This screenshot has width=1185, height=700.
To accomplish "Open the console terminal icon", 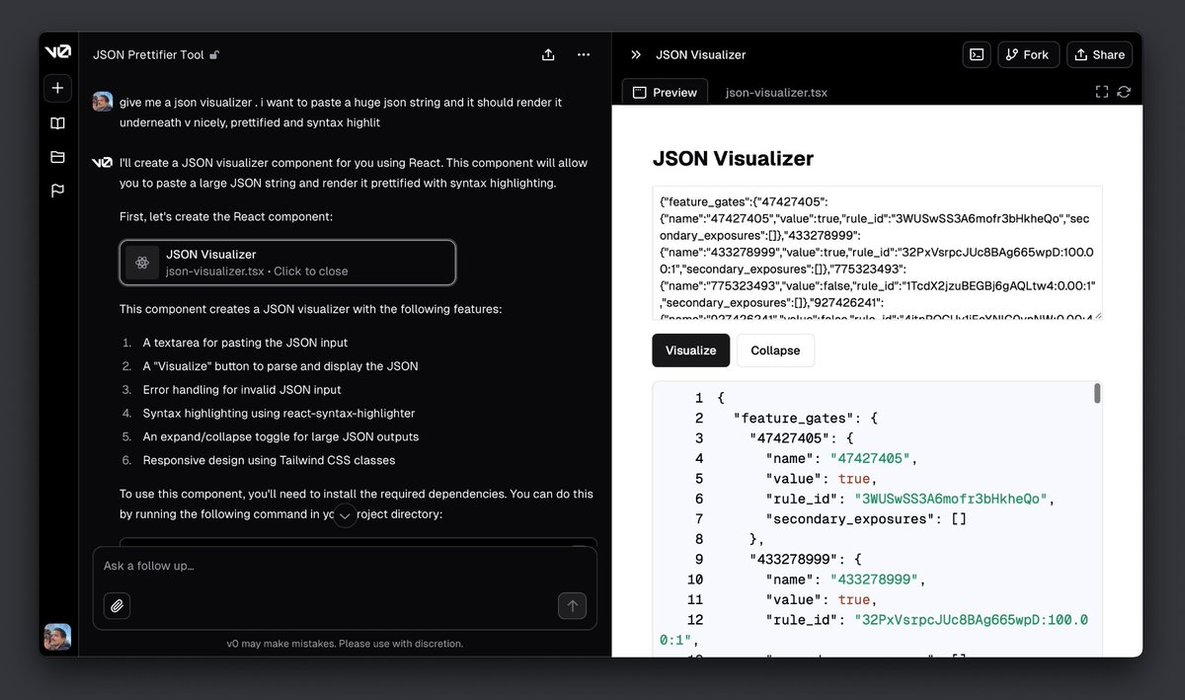I will [977, 55].
